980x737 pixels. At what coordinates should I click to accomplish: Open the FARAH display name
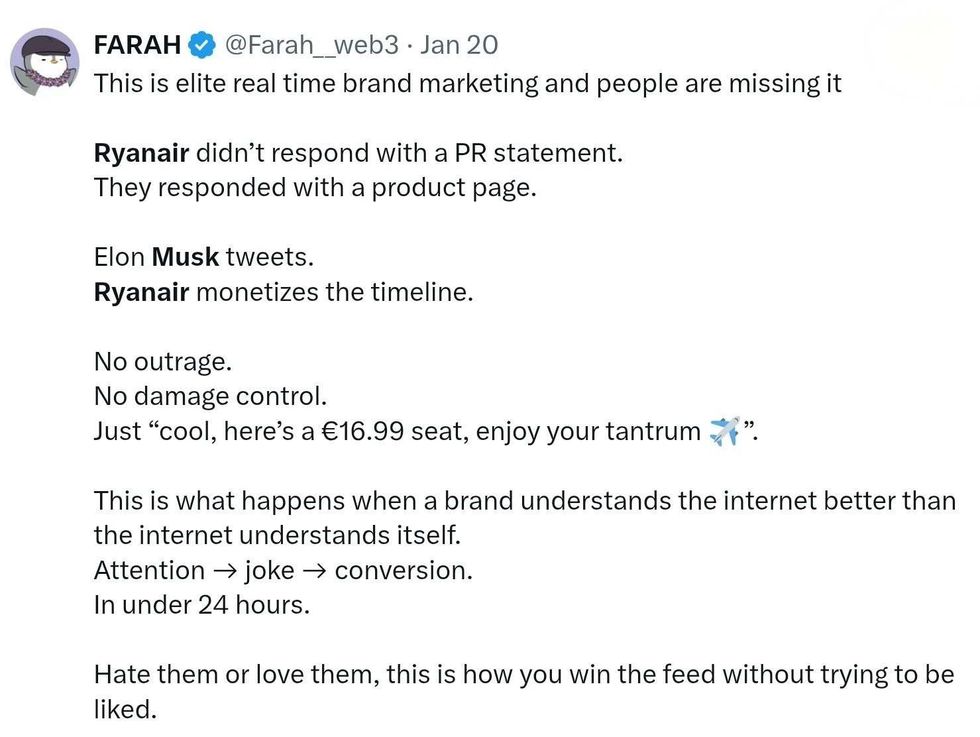(137, 46)
